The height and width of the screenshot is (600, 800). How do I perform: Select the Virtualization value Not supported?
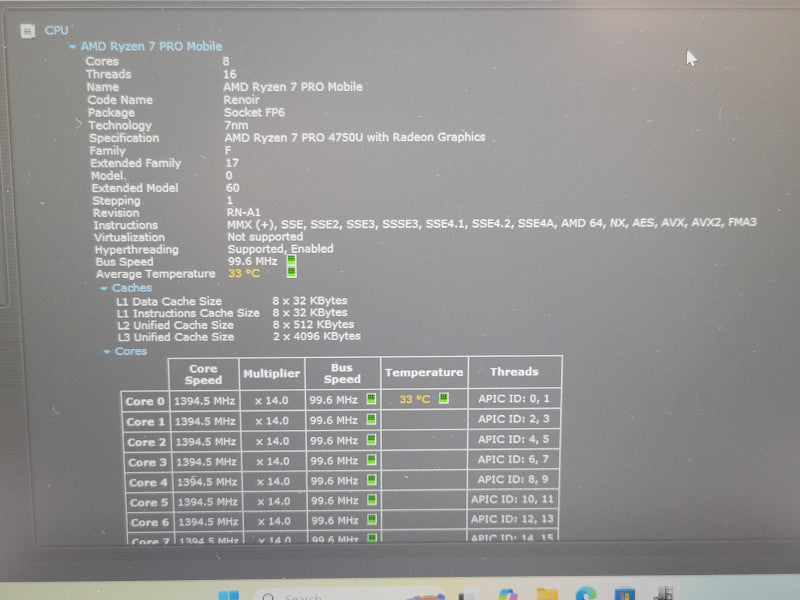click(x=265, y=237)
